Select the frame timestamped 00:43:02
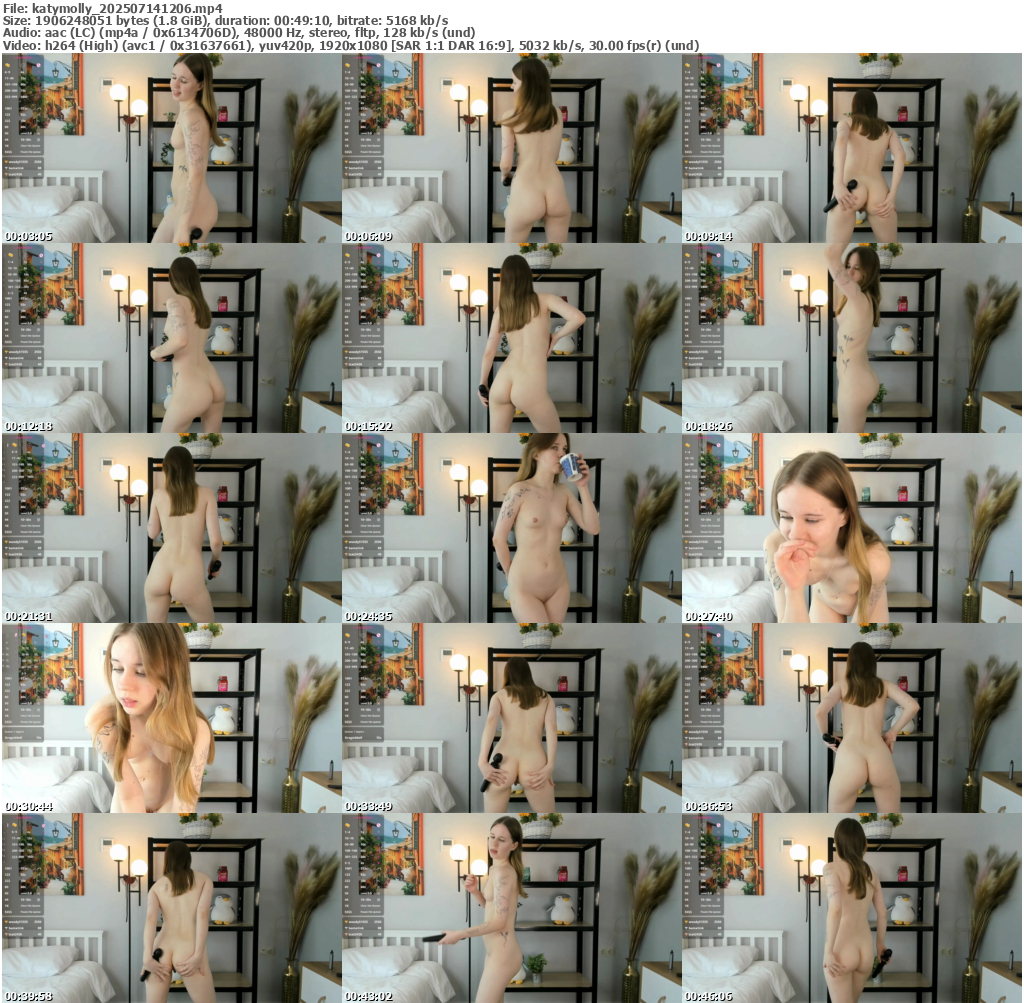The width and height of the screenshot is (1024, 1003). click(x=511, y=908)
